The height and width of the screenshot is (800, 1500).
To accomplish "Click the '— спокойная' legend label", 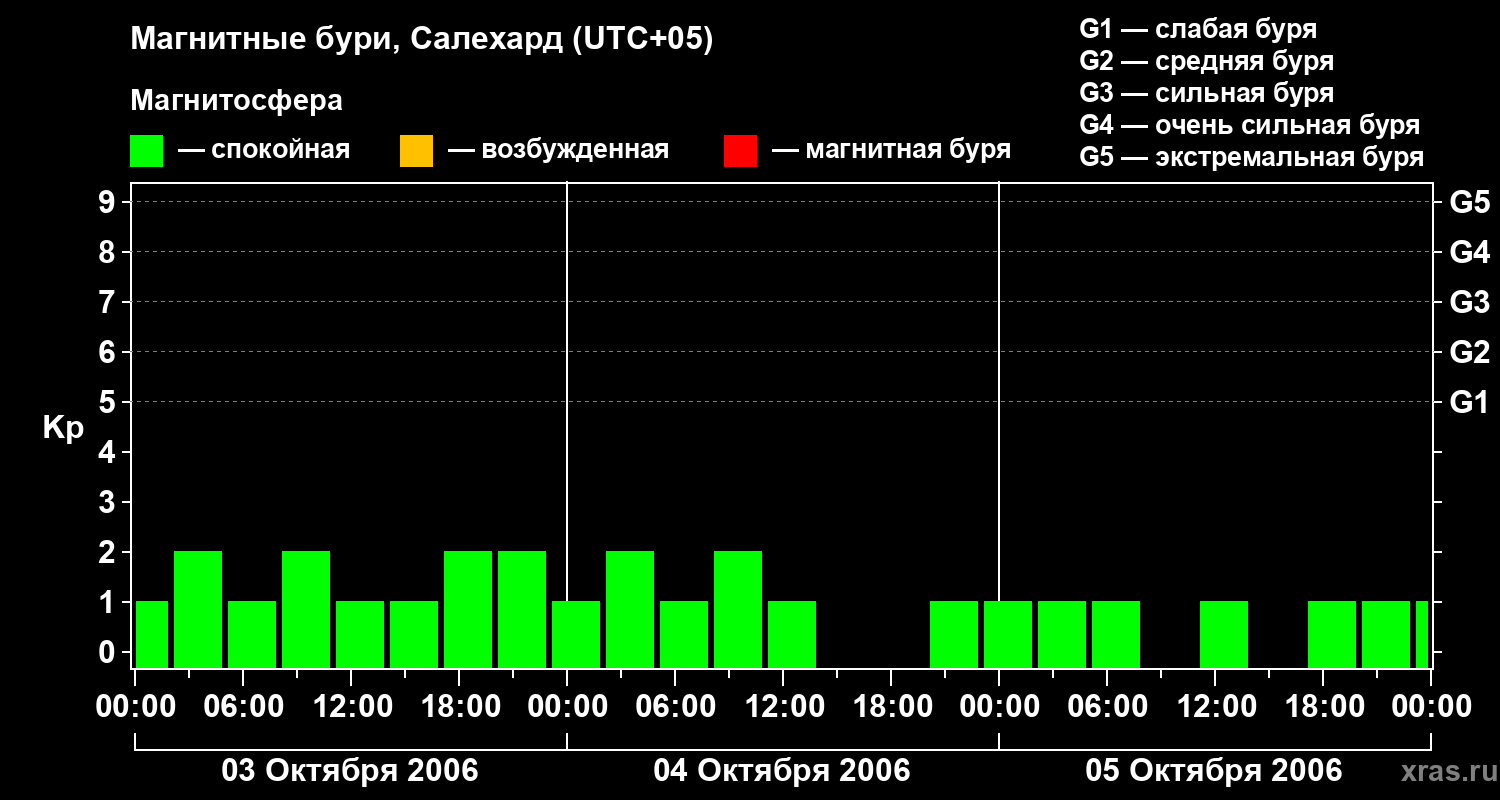I will (264, 151).
